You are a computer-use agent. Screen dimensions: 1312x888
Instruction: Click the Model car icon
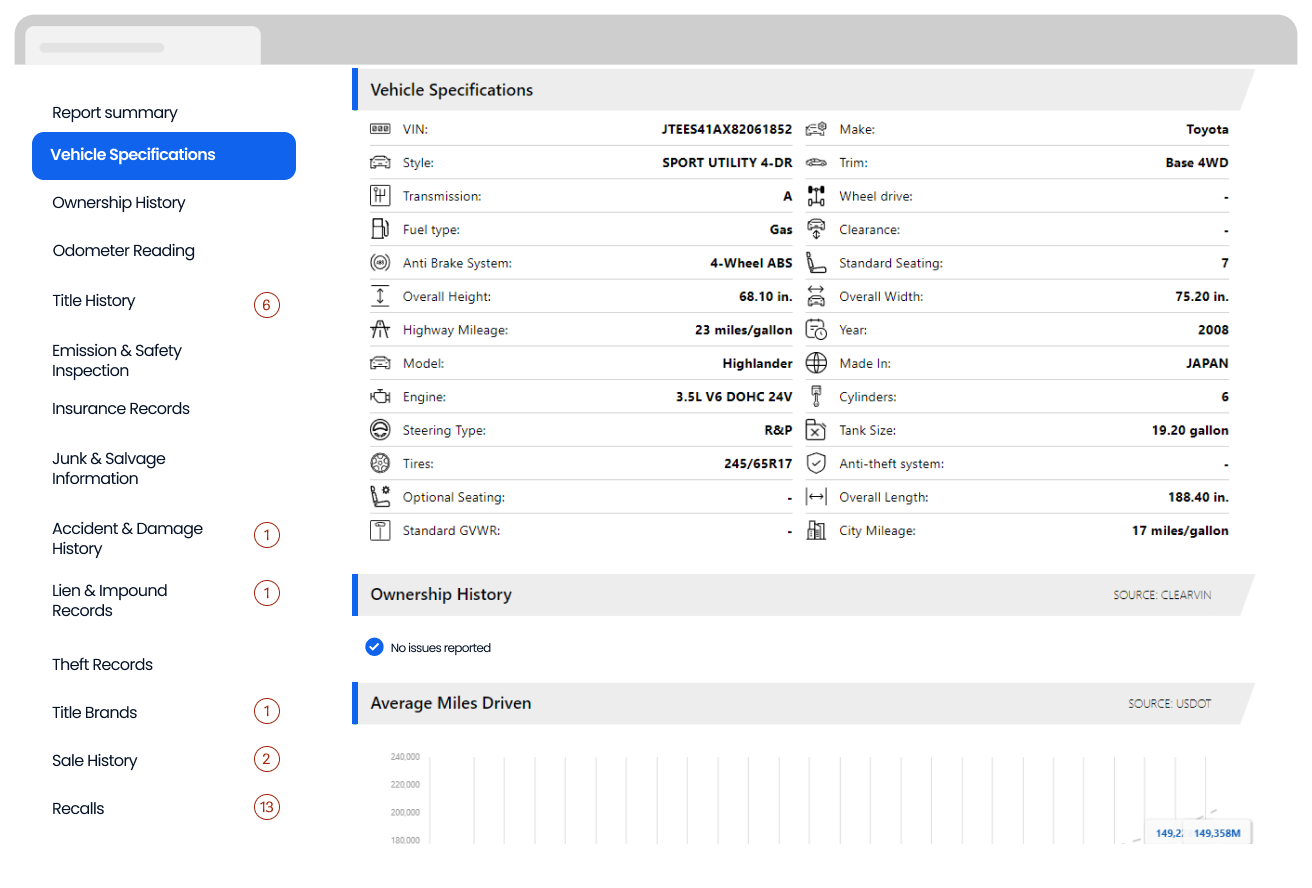click(x=380, y=363)
